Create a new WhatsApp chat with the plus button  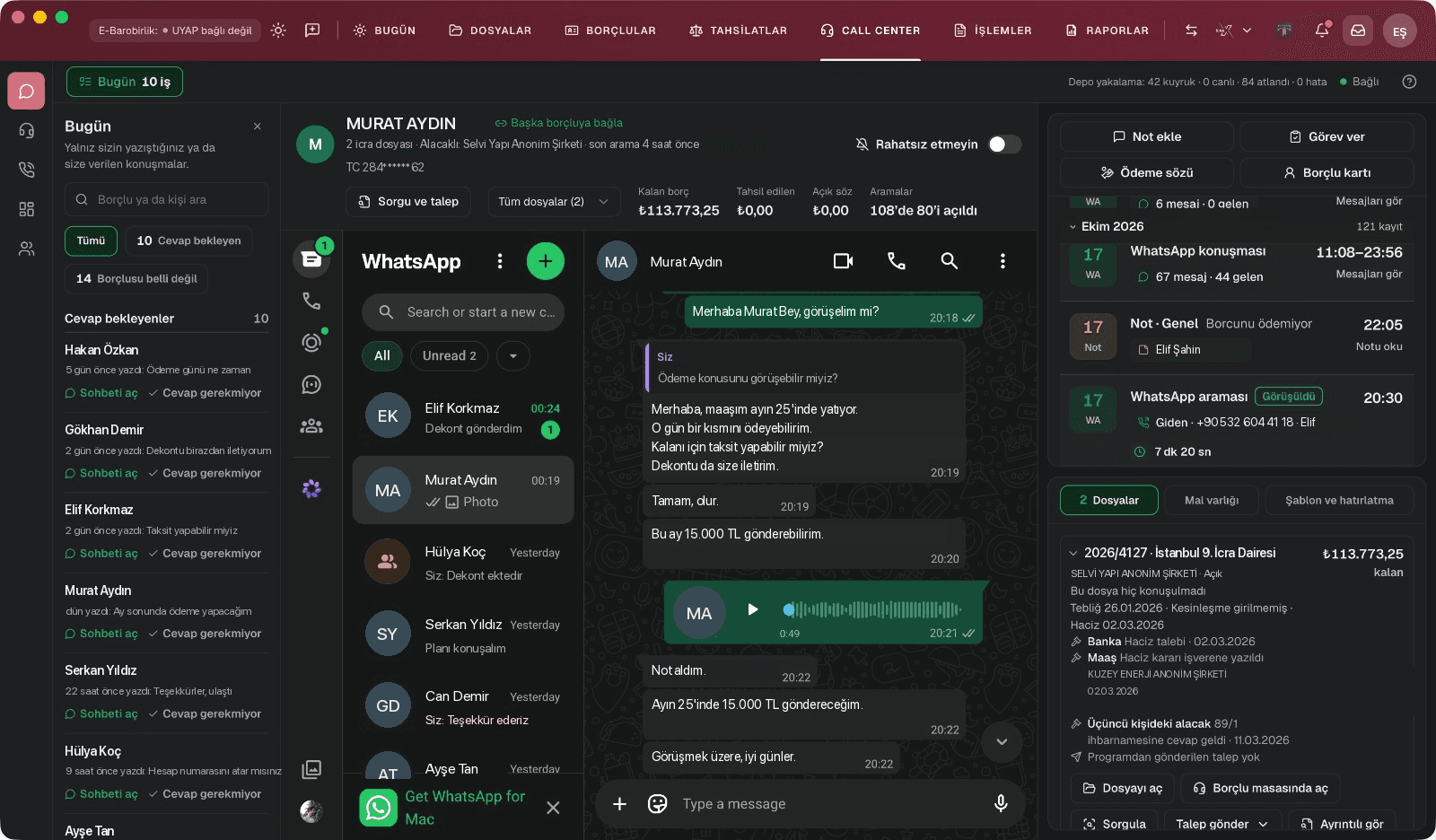click(545, 261)
